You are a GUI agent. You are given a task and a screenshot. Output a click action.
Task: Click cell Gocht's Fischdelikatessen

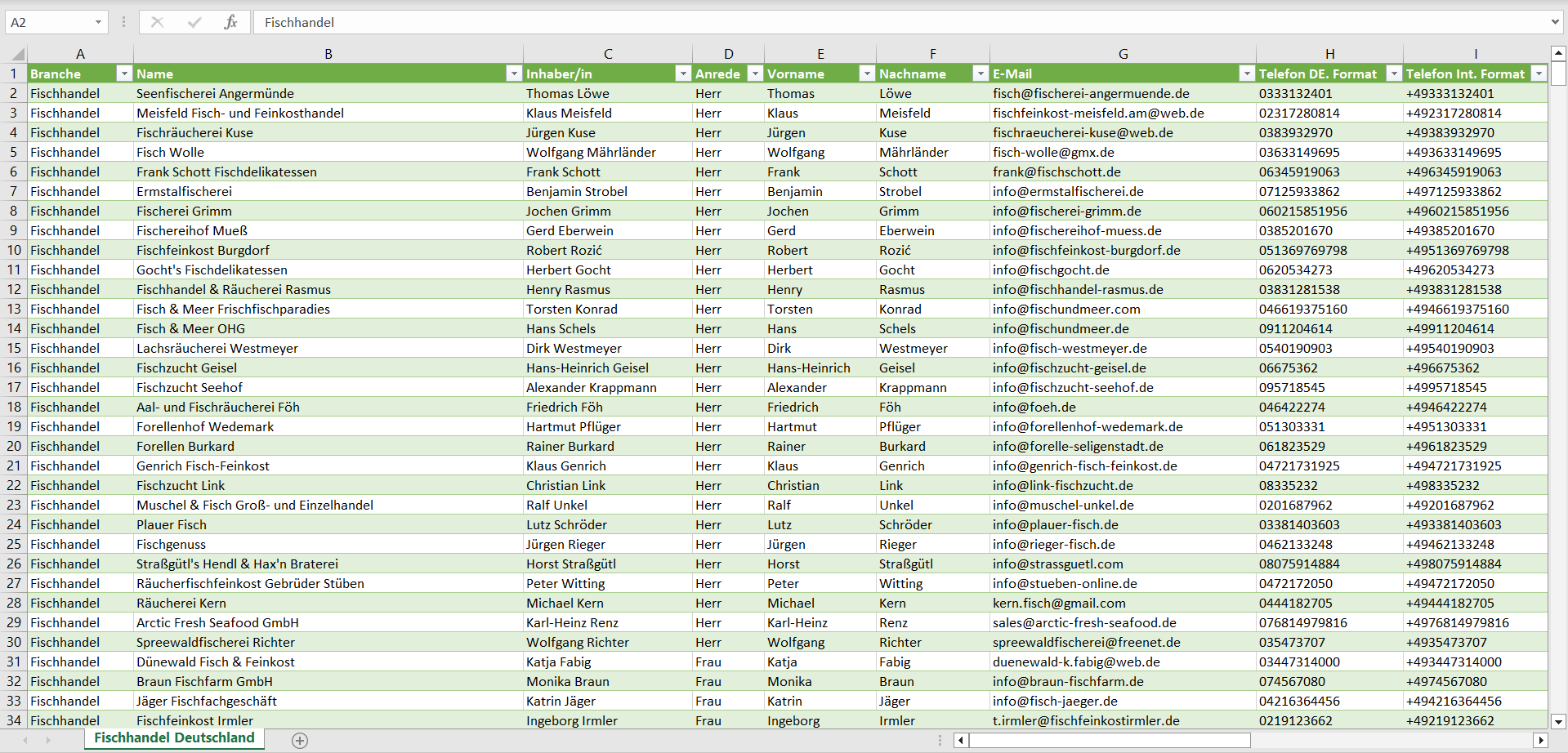click(328, 270)
